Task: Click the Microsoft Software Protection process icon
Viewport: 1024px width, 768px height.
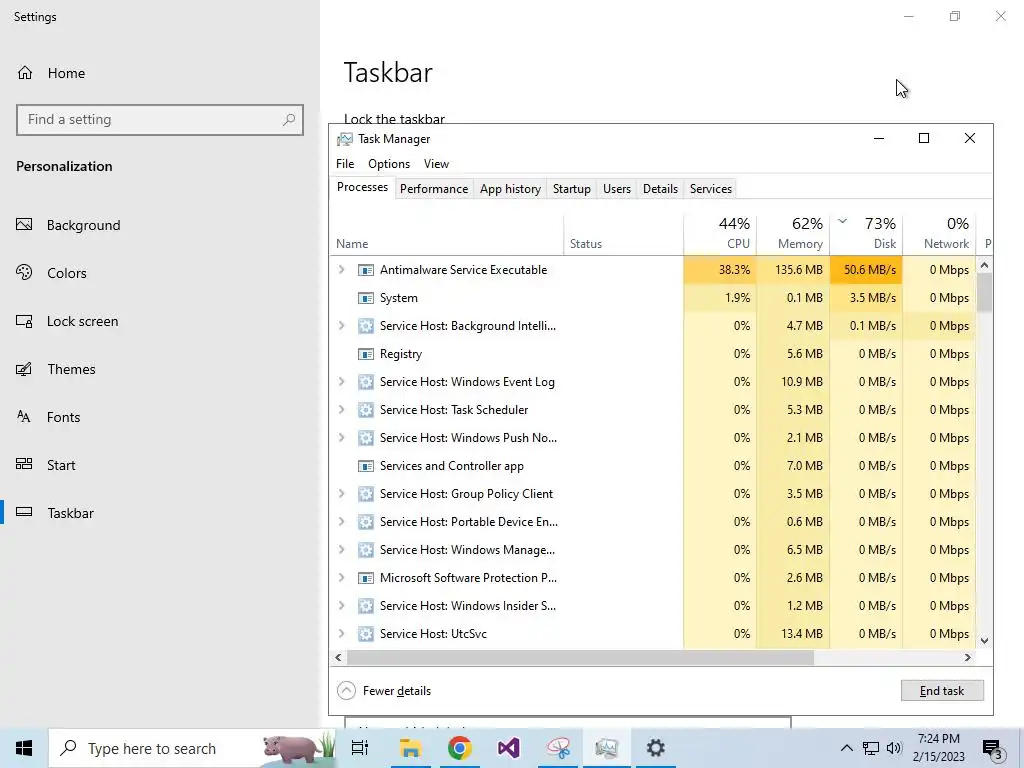Action: point(366,578)
